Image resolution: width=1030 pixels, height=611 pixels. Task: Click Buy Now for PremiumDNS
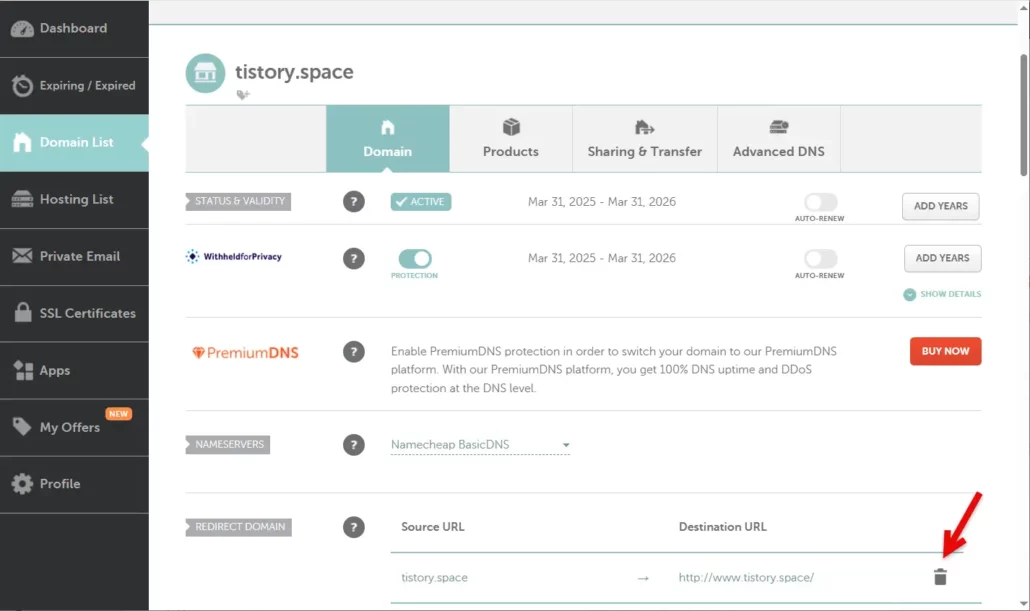(x=945, y=351)
